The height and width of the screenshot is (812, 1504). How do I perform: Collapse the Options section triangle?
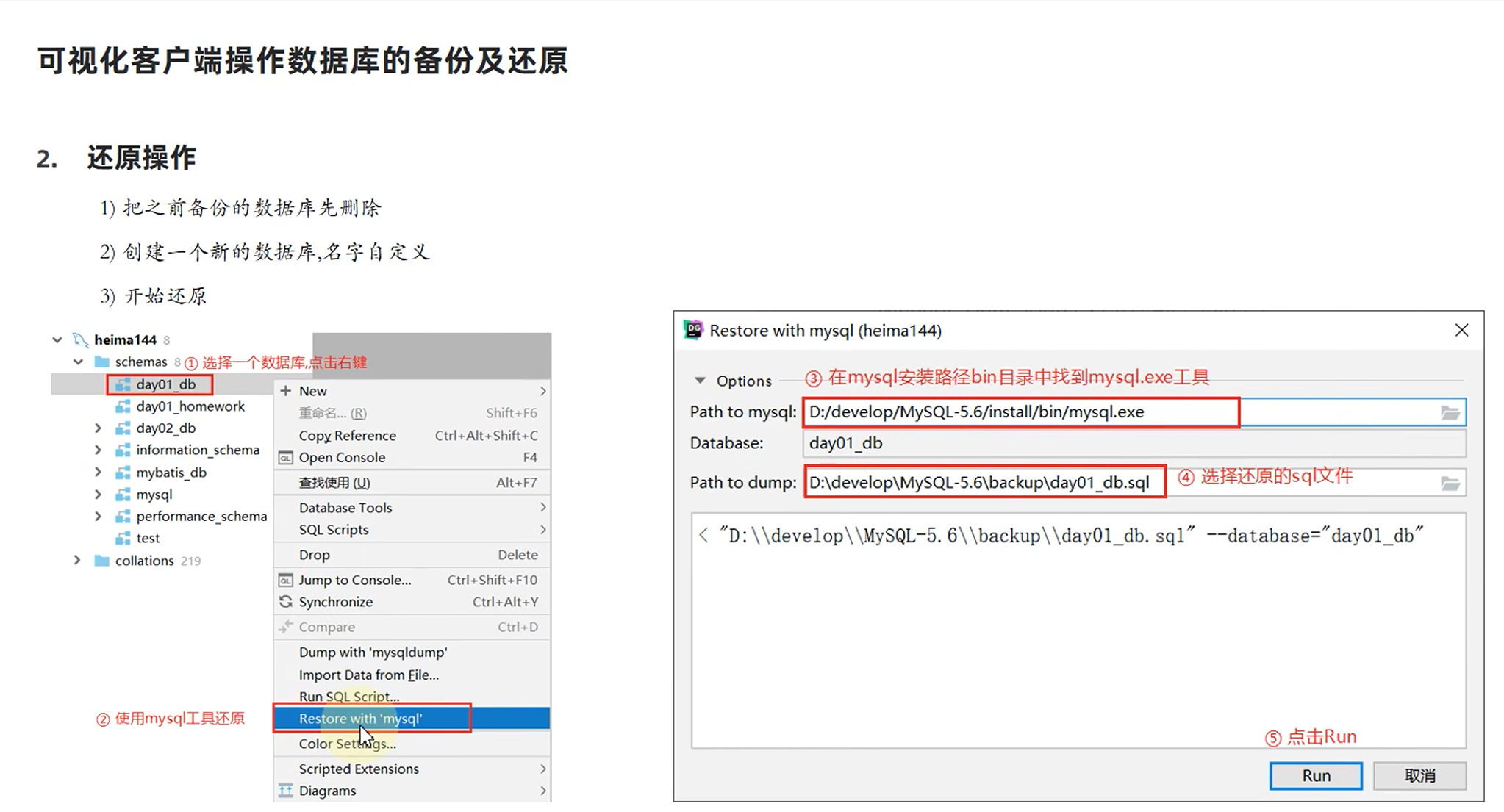pos(700,381)
